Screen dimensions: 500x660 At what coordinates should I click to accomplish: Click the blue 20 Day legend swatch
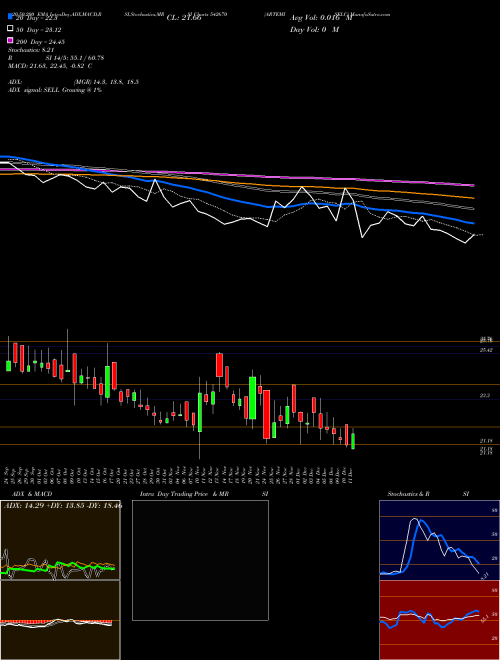pyautogui.click(x=10, y=16)
